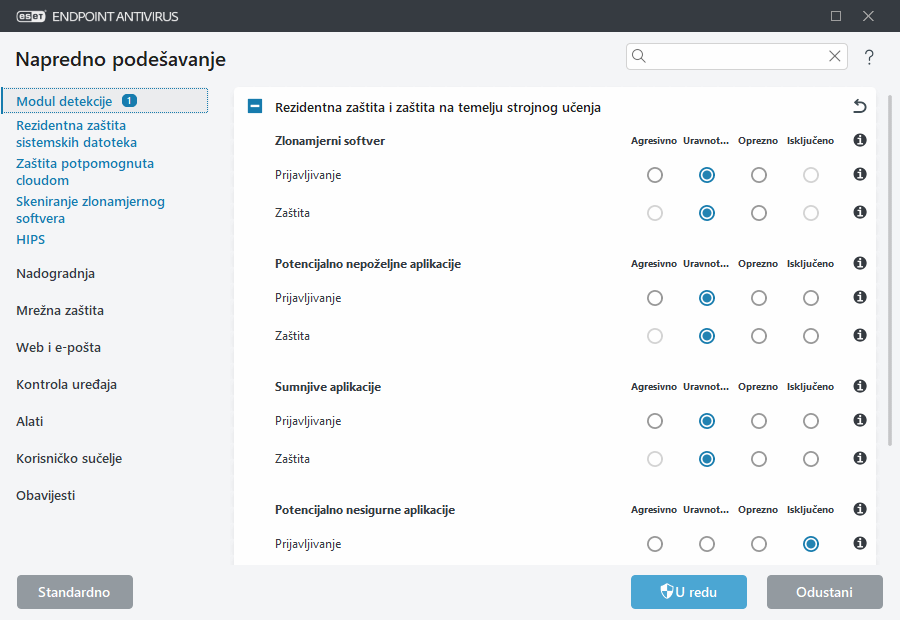Click the info icon beside Zlonamjerni softver
Viewport: 900px width, 620px height.
coord(859,140)
